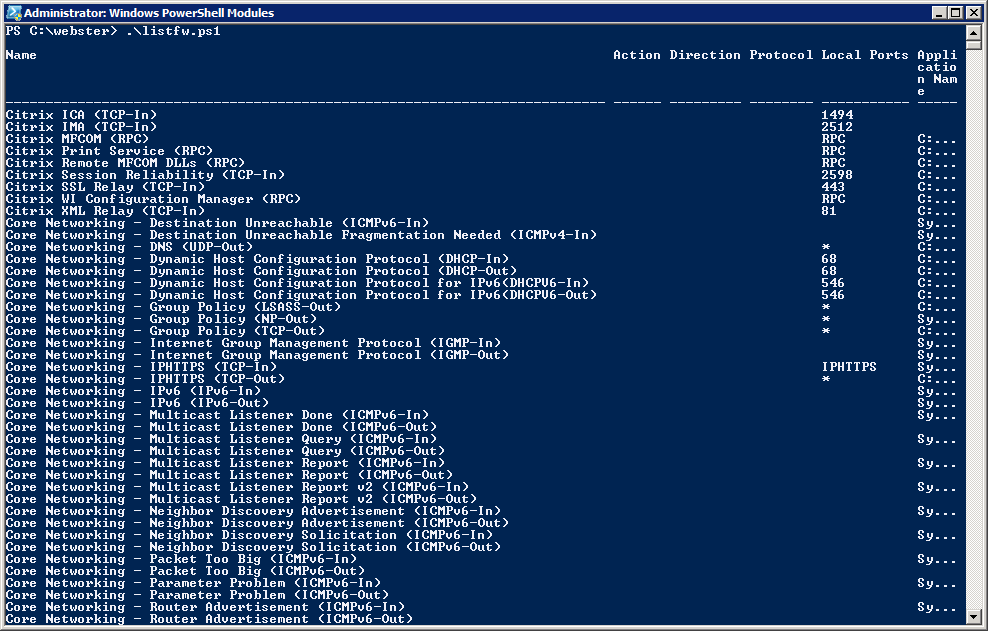The width and height of the screenshot is (988, 631).
Task: Close the PowerShell Modules window
Action: [x=973, y=13]
